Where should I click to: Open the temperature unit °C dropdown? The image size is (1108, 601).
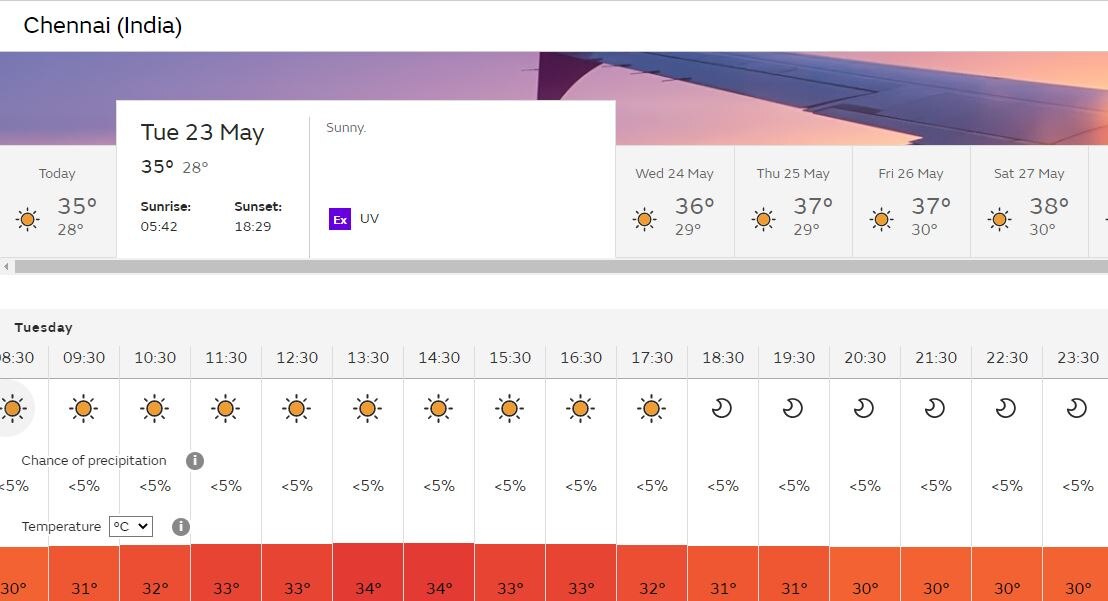pos(131,526)
